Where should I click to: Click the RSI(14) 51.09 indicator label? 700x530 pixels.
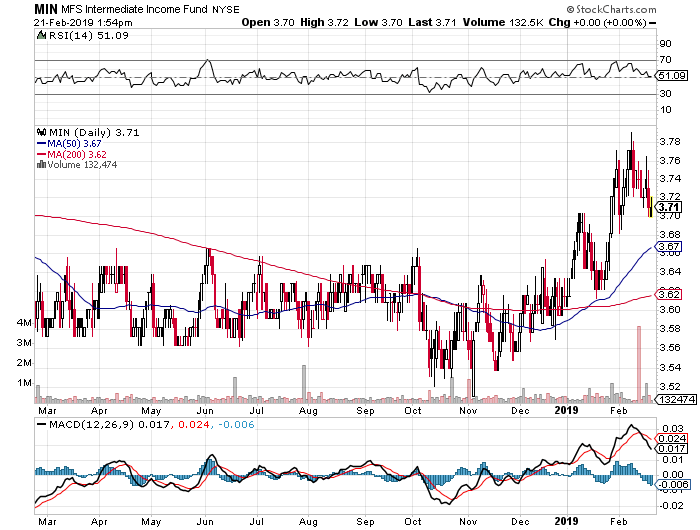point(88,35)
